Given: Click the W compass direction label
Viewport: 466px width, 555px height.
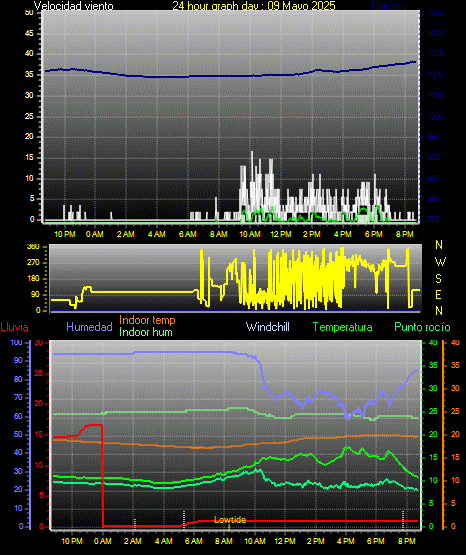Looking at the screenshot, I should pyautogui.click(x=440, y=262).
